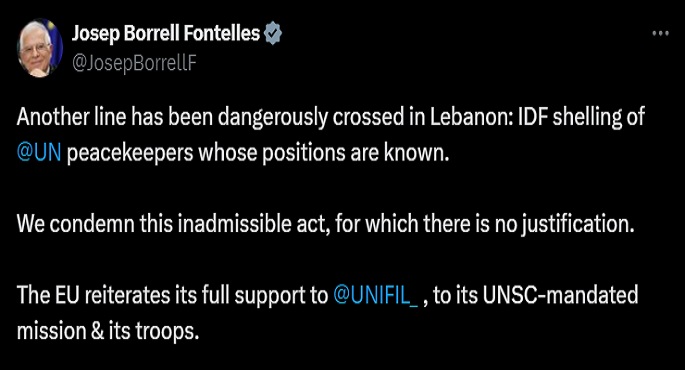This screenshot has height=370, width=685.
Task: Open the @UNIFIL_ mention link
Action: click(x=376, y=295)
